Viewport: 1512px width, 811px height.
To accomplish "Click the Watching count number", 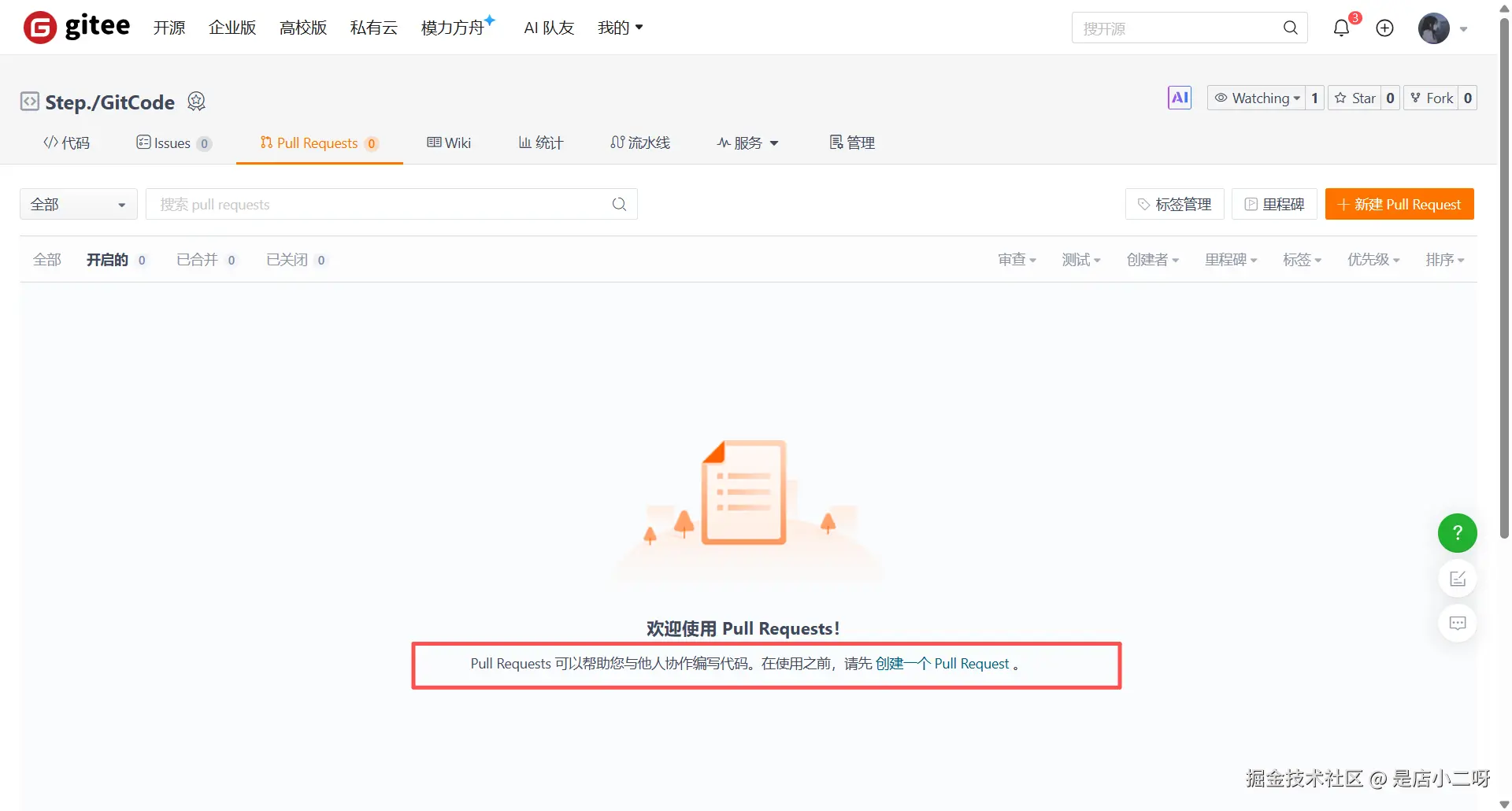I will click(x=1314, y=98).
